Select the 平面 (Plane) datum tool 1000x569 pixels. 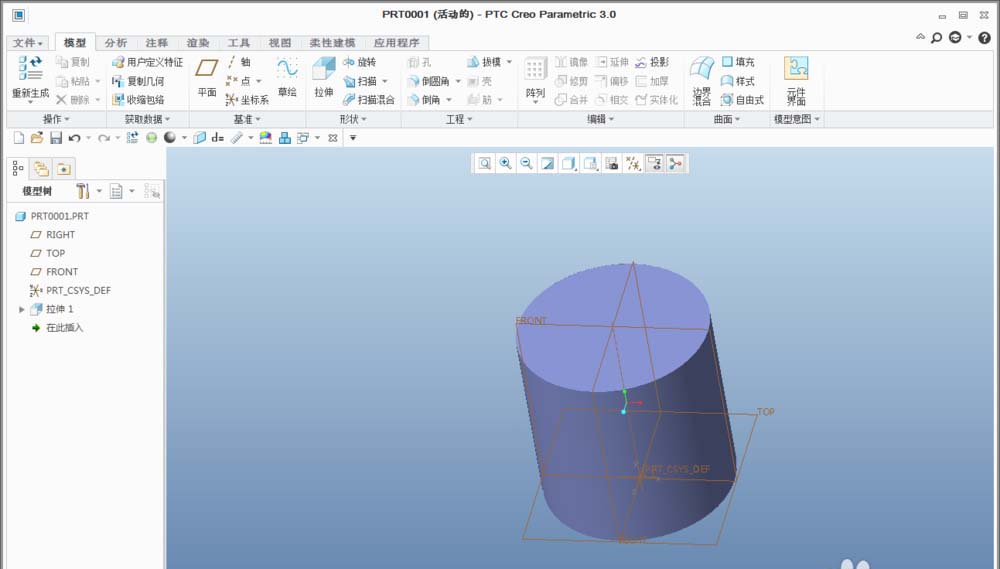coord(207,77)
